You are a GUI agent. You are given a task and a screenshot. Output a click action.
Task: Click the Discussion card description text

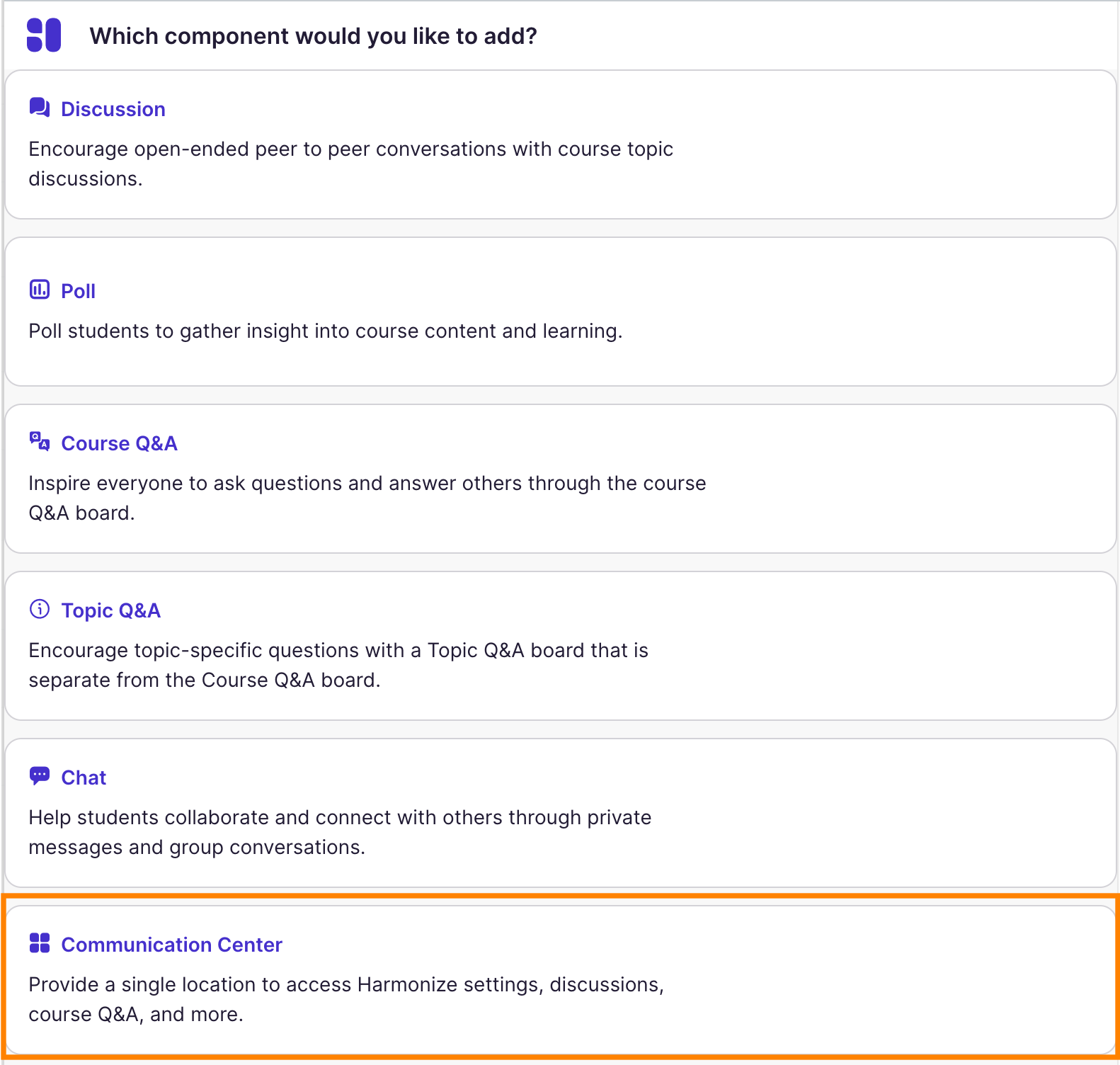point(350,164)
